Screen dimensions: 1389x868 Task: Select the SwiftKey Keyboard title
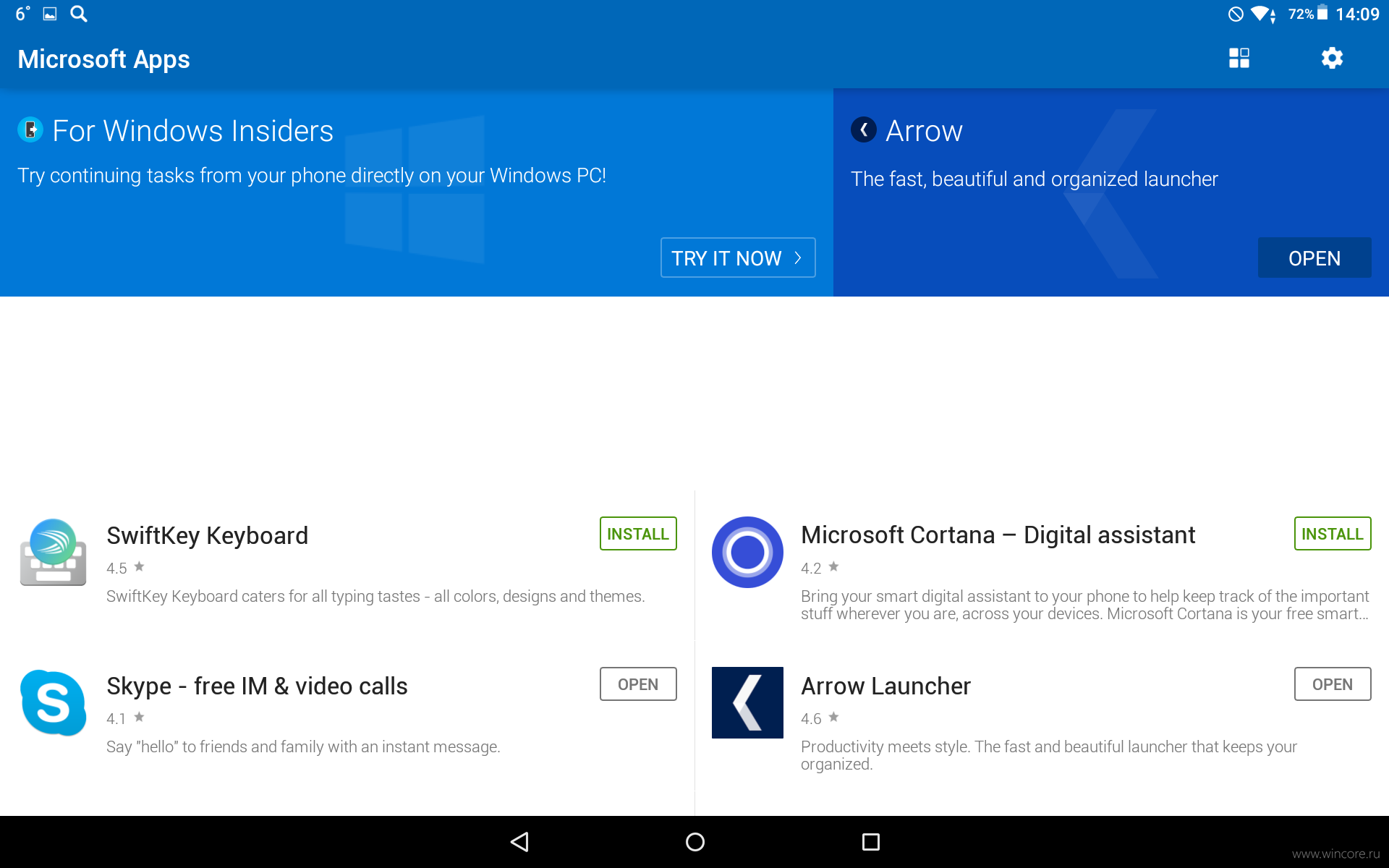tap(207, 536)
